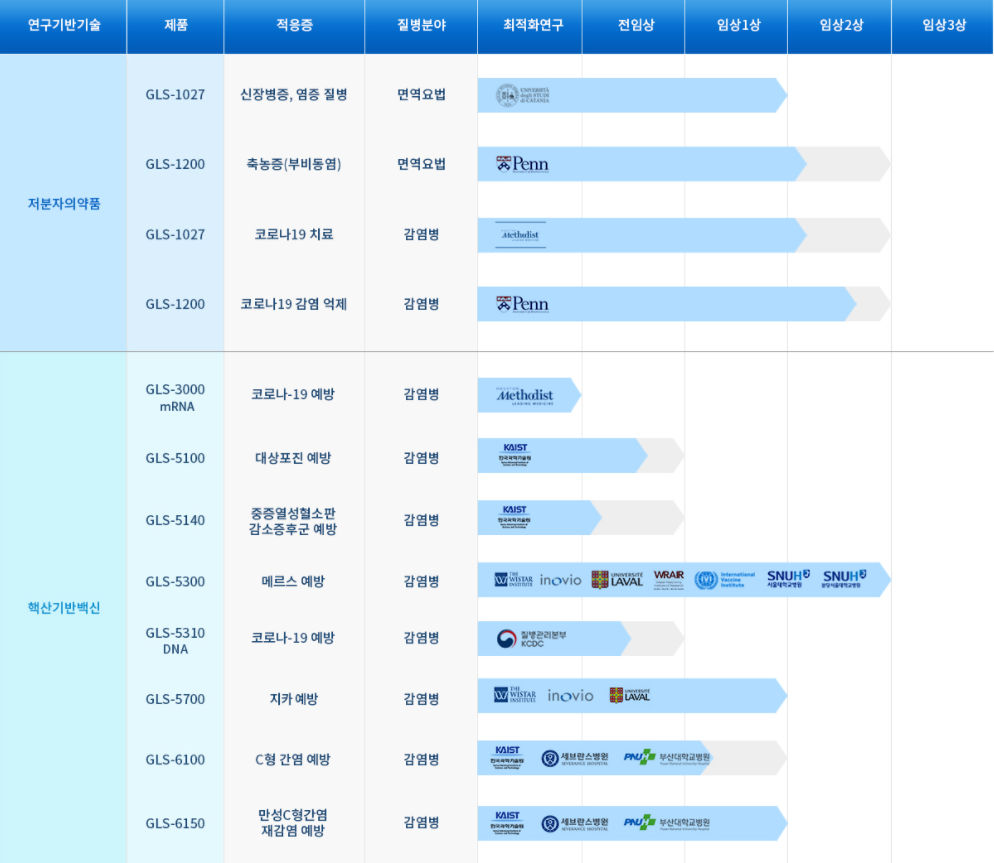994x863 pixels.
Task: Click GLS-1027 in 코로나19 치료 row
Action: point(175,235)
